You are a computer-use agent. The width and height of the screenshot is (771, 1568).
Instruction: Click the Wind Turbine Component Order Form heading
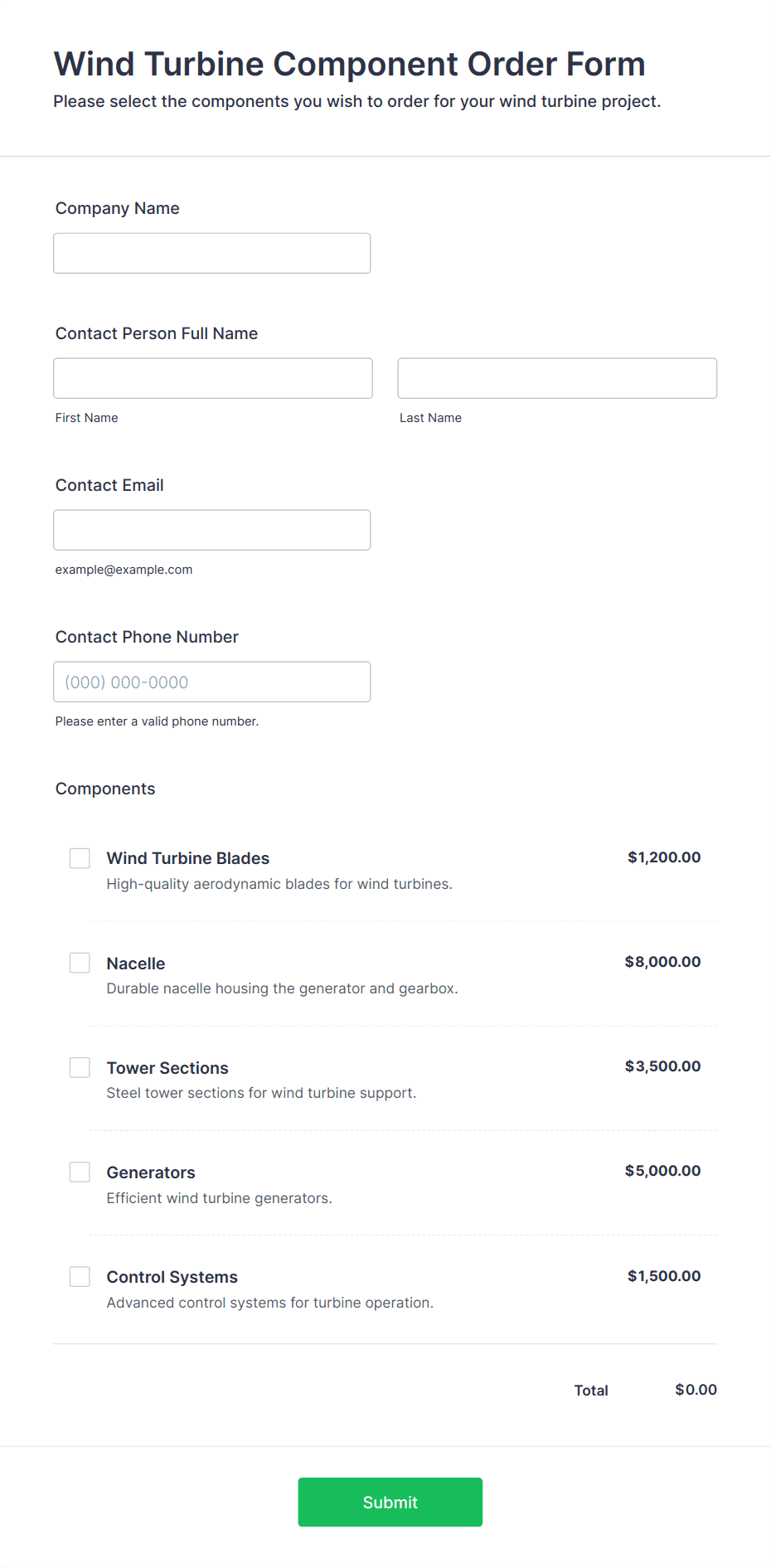[x=350, y=64]
